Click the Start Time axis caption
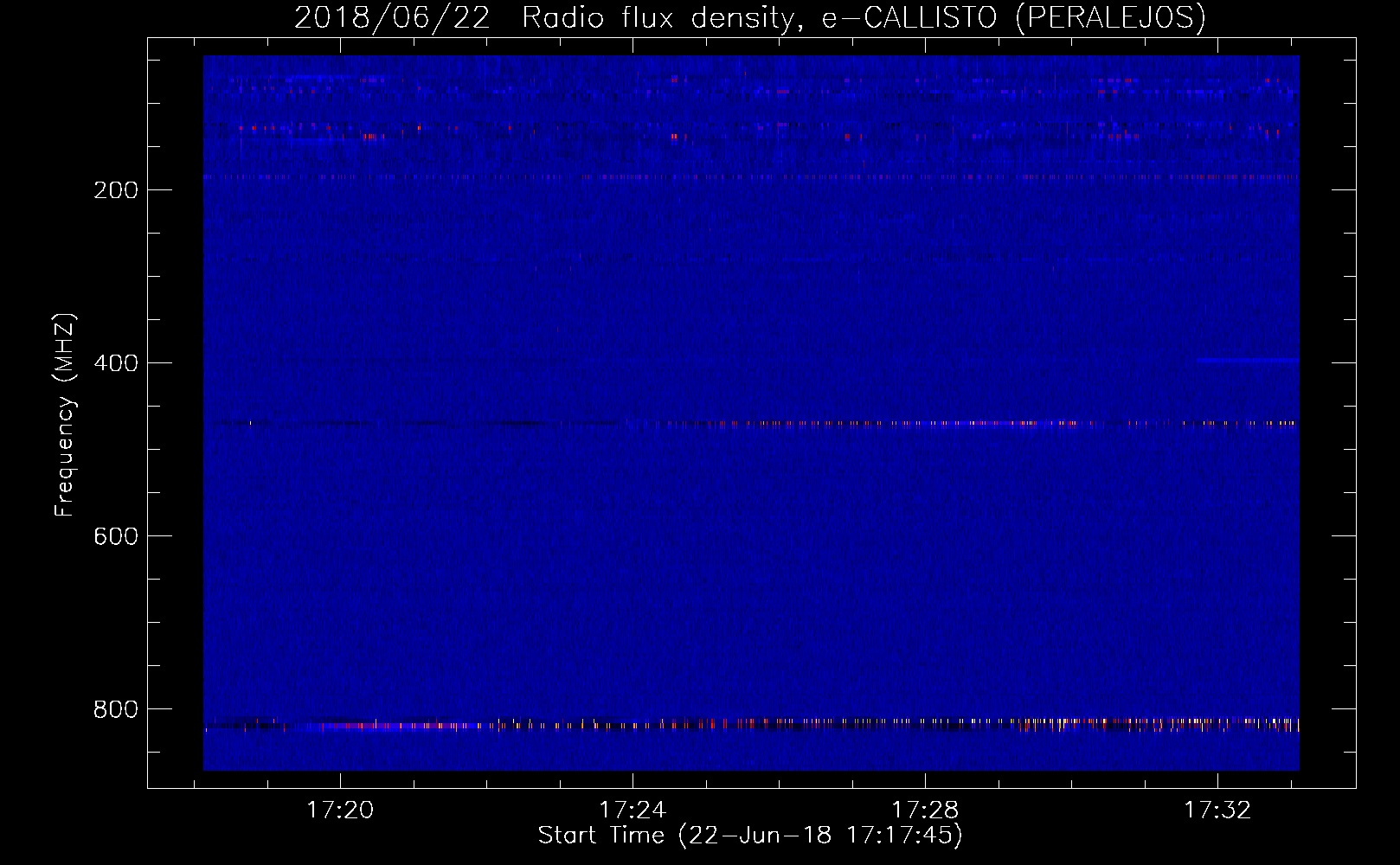Screen dimensions: 1400x865 point(750,836)
